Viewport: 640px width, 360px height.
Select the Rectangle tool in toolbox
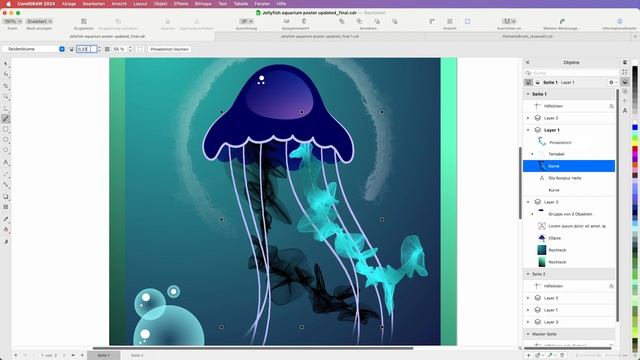click(5, 129)
